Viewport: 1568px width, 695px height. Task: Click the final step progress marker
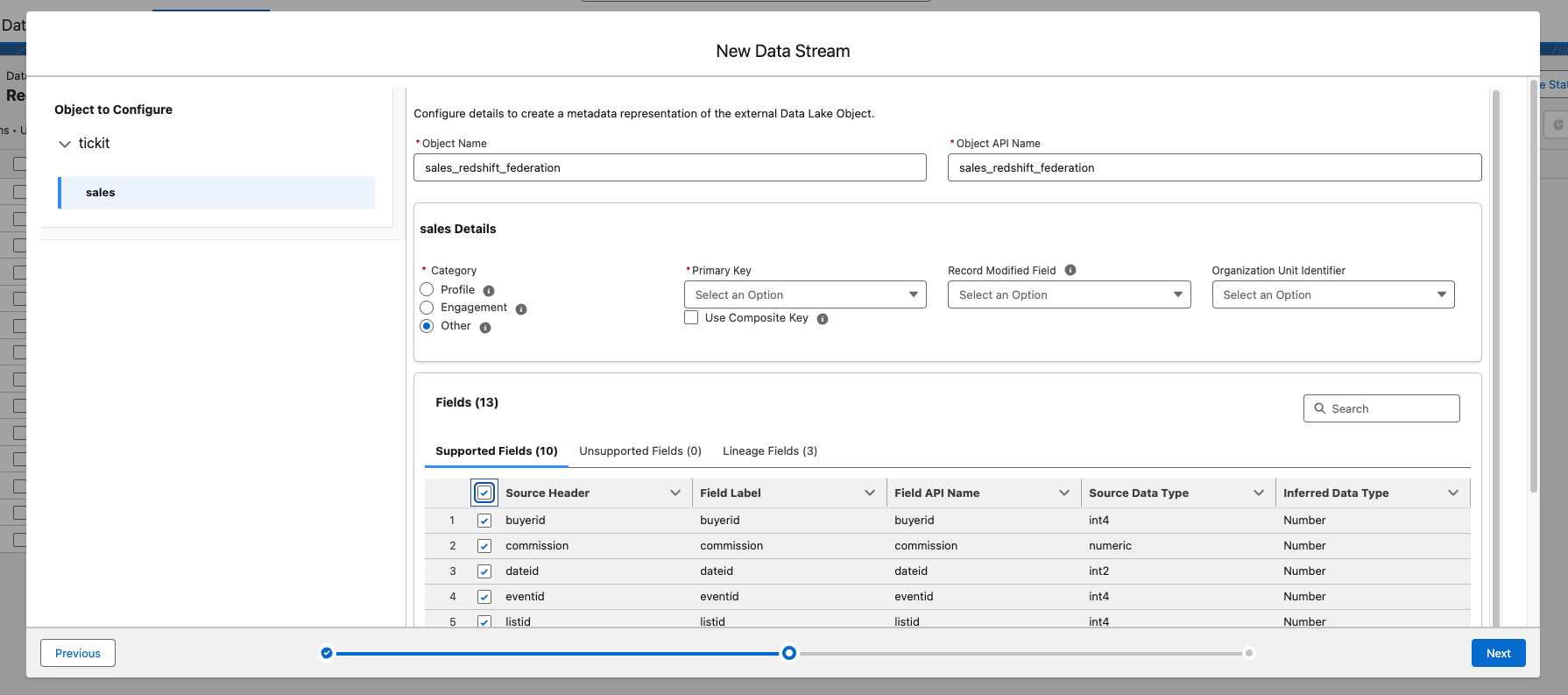pyautogui.click(x=1249, y=653)
